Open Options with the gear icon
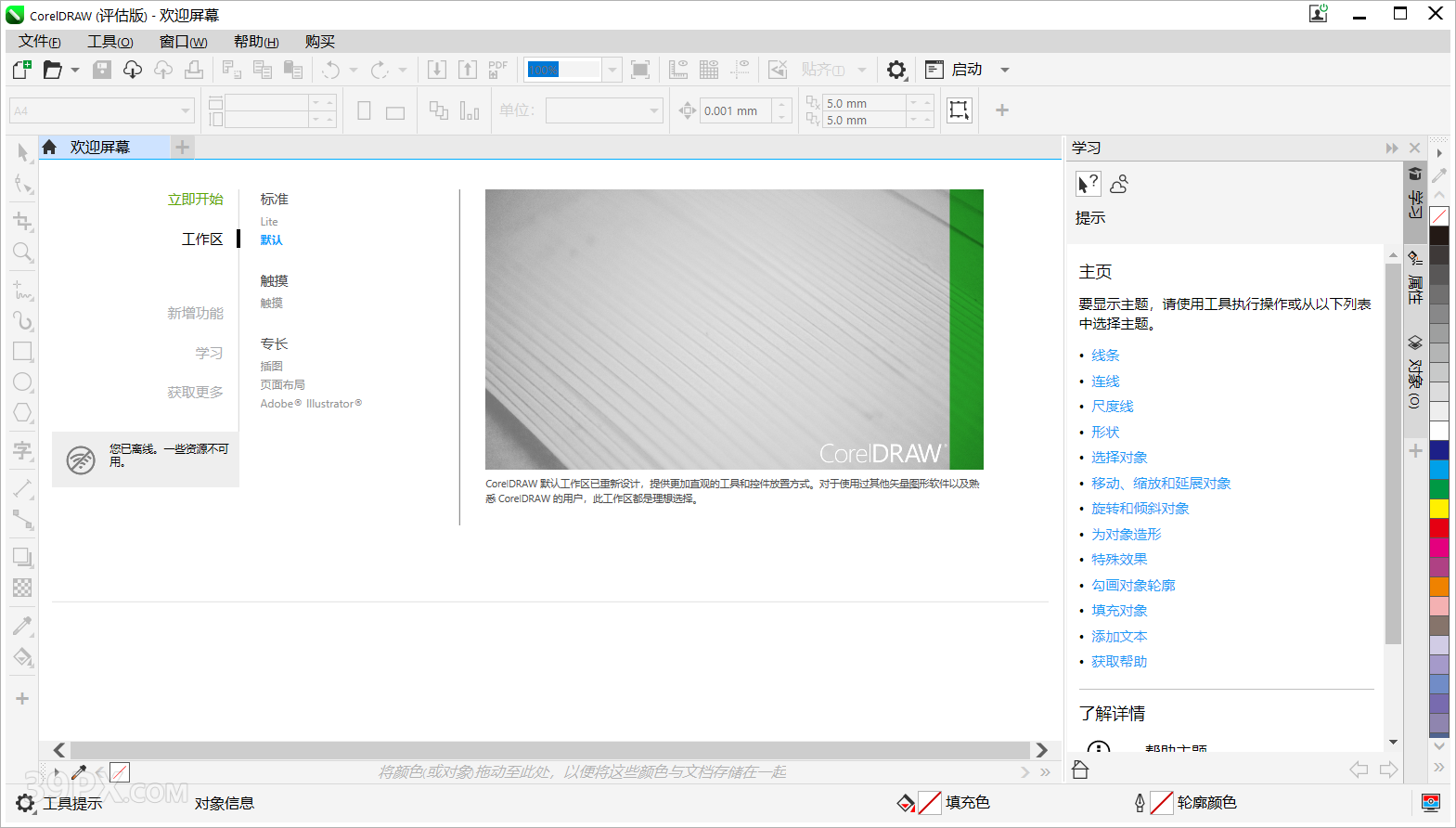This screenshot has height=828, width=1456. (896, 70)
